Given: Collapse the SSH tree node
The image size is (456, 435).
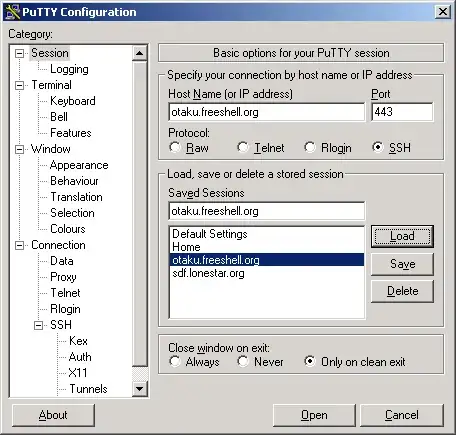Looking at the screenshot, I should 39,325.
